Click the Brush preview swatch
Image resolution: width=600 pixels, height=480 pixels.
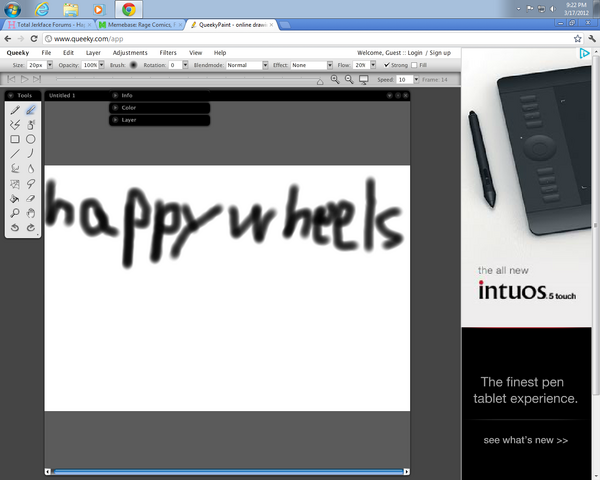[133, 65]
